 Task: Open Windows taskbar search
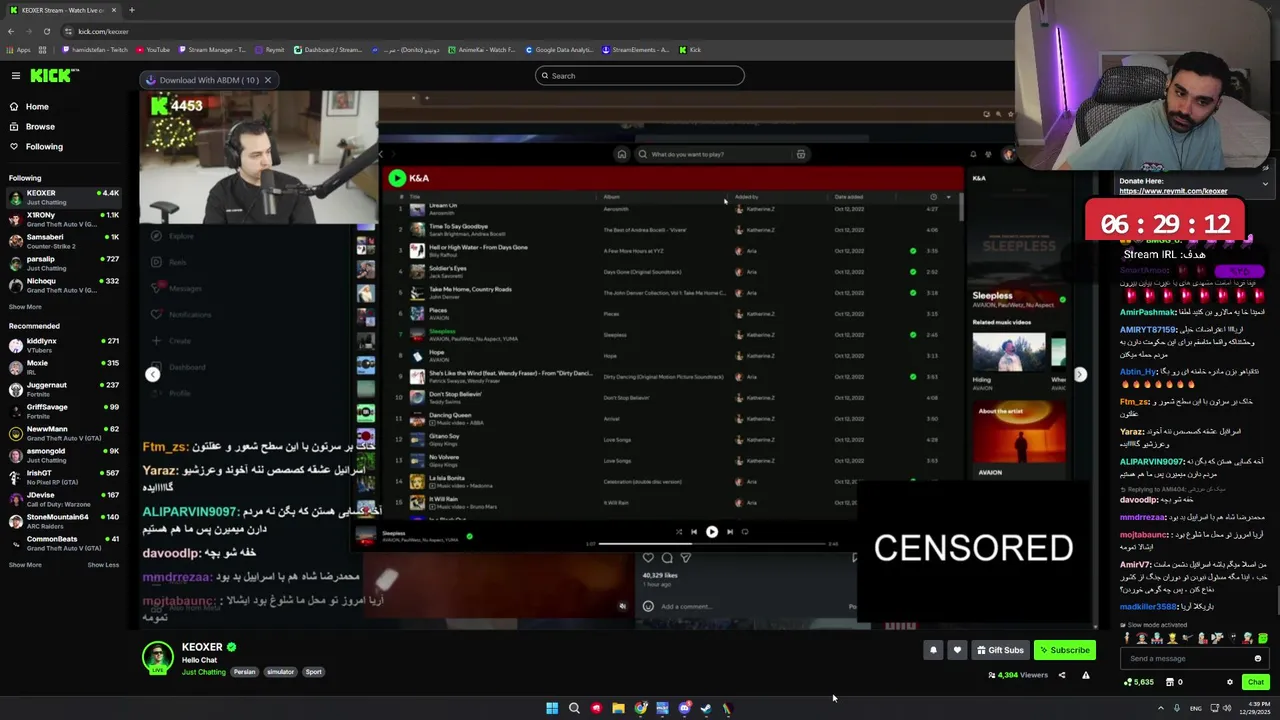(574, 708)
